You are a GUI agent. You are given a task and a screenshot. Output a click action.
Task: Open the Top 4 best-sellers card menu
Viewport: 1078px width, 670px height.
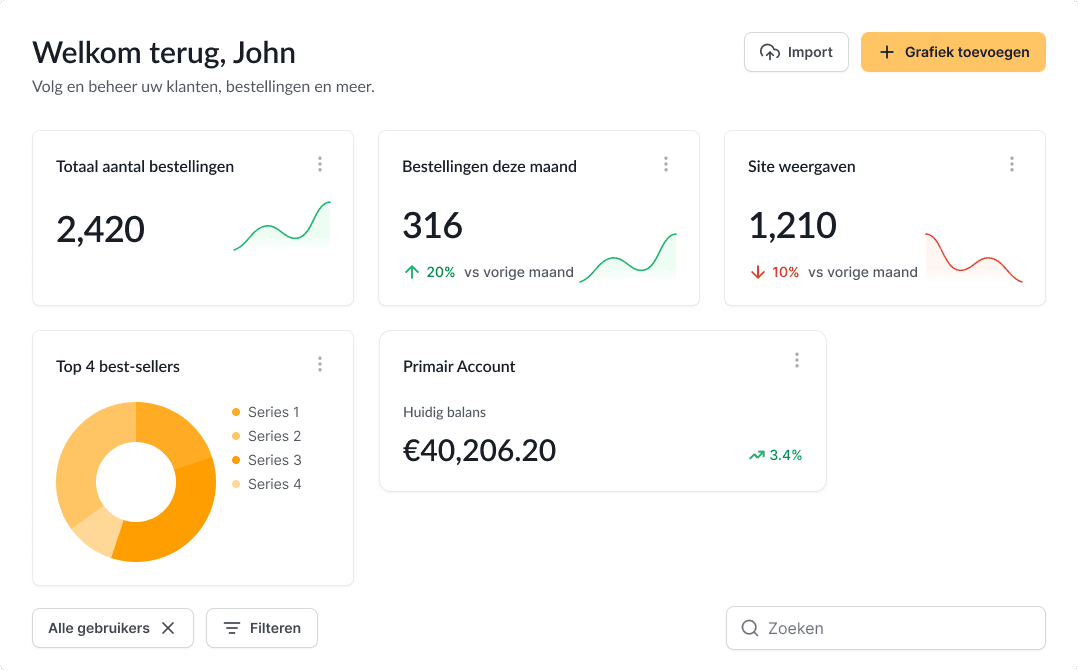[x=320, y=364]
